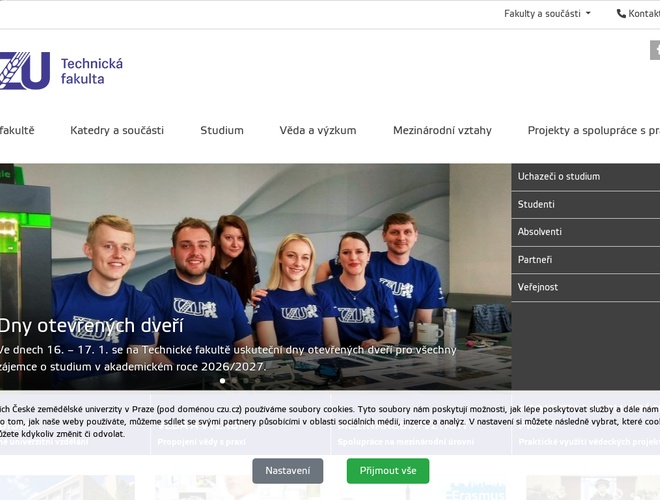Click the Dny otevřených dveří headline
The image size is (660, 500).
click(92, 325)
